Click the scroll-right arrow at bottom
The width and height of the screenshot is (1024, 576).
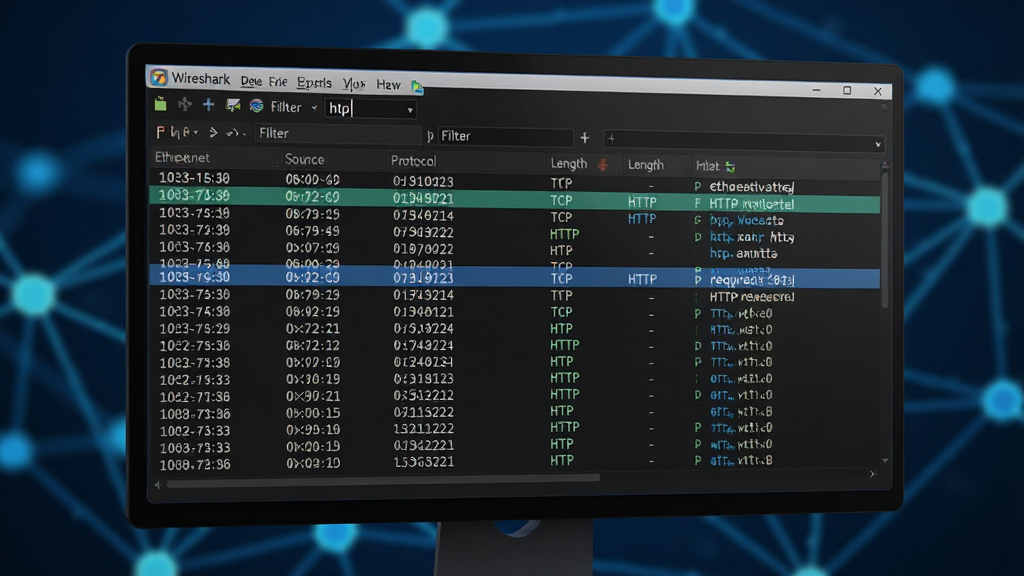872,474
